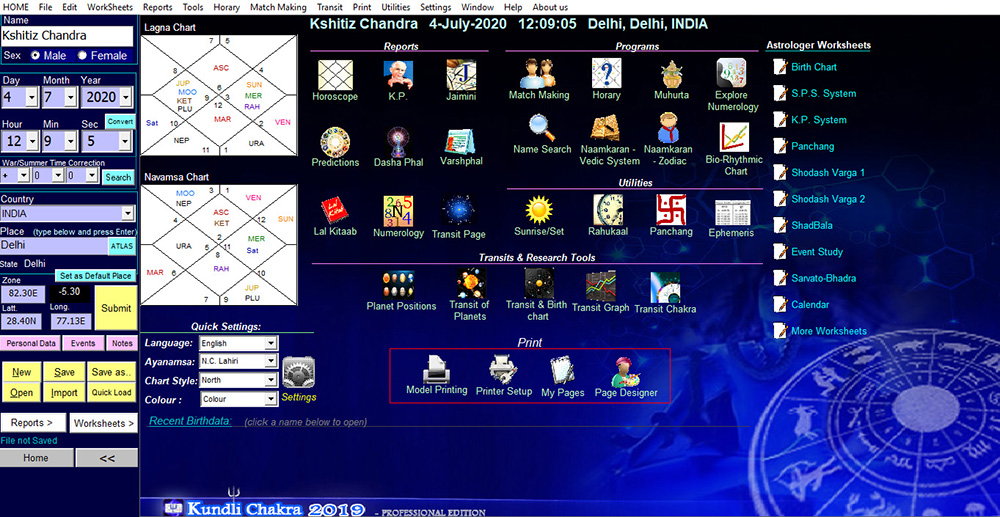
Task: Open Naamkaran - Vedic System
Action: click(606, 128)
